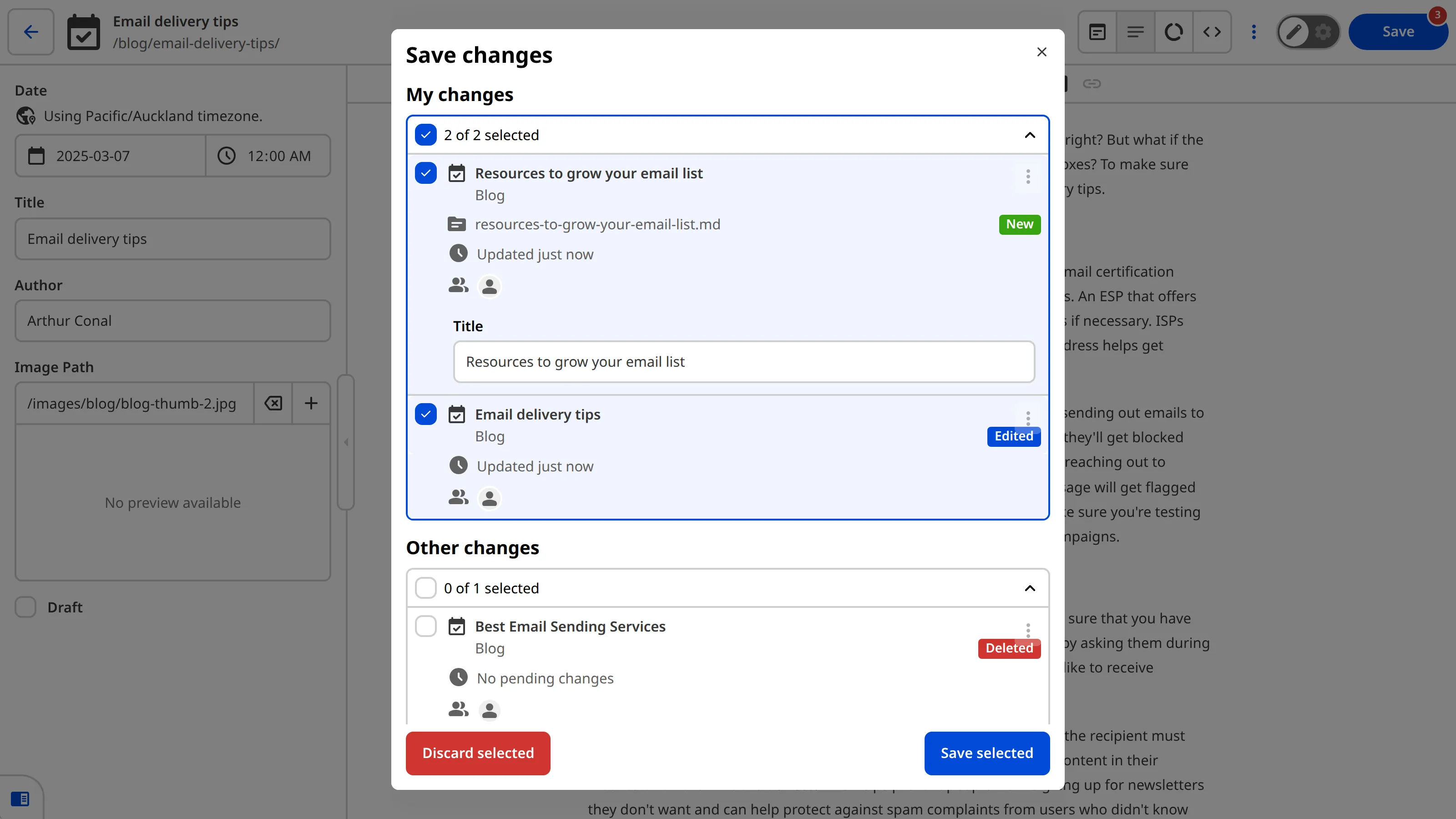
Task: Open the source code editor icon
Action: tap(1212, 32)
